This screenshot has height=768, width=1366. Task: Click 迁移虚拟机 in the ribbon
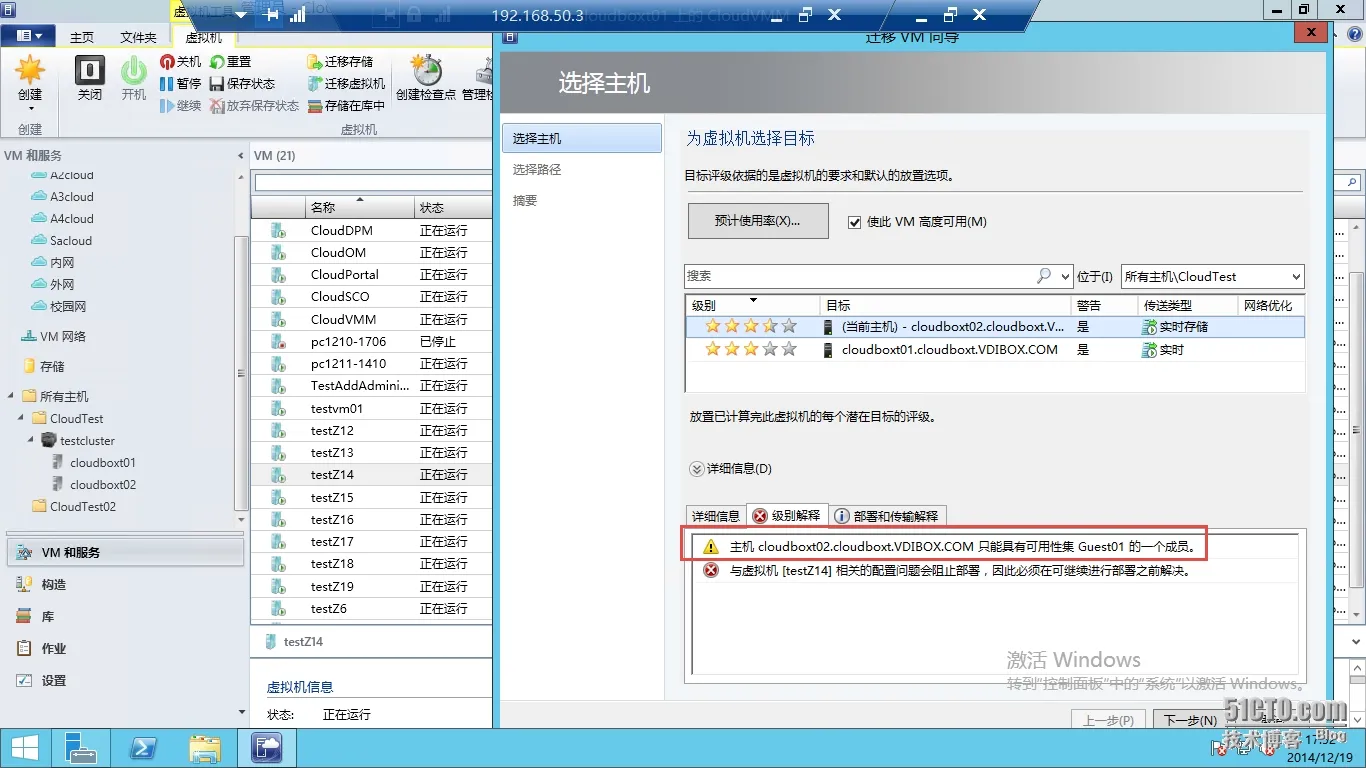(346, 84)
